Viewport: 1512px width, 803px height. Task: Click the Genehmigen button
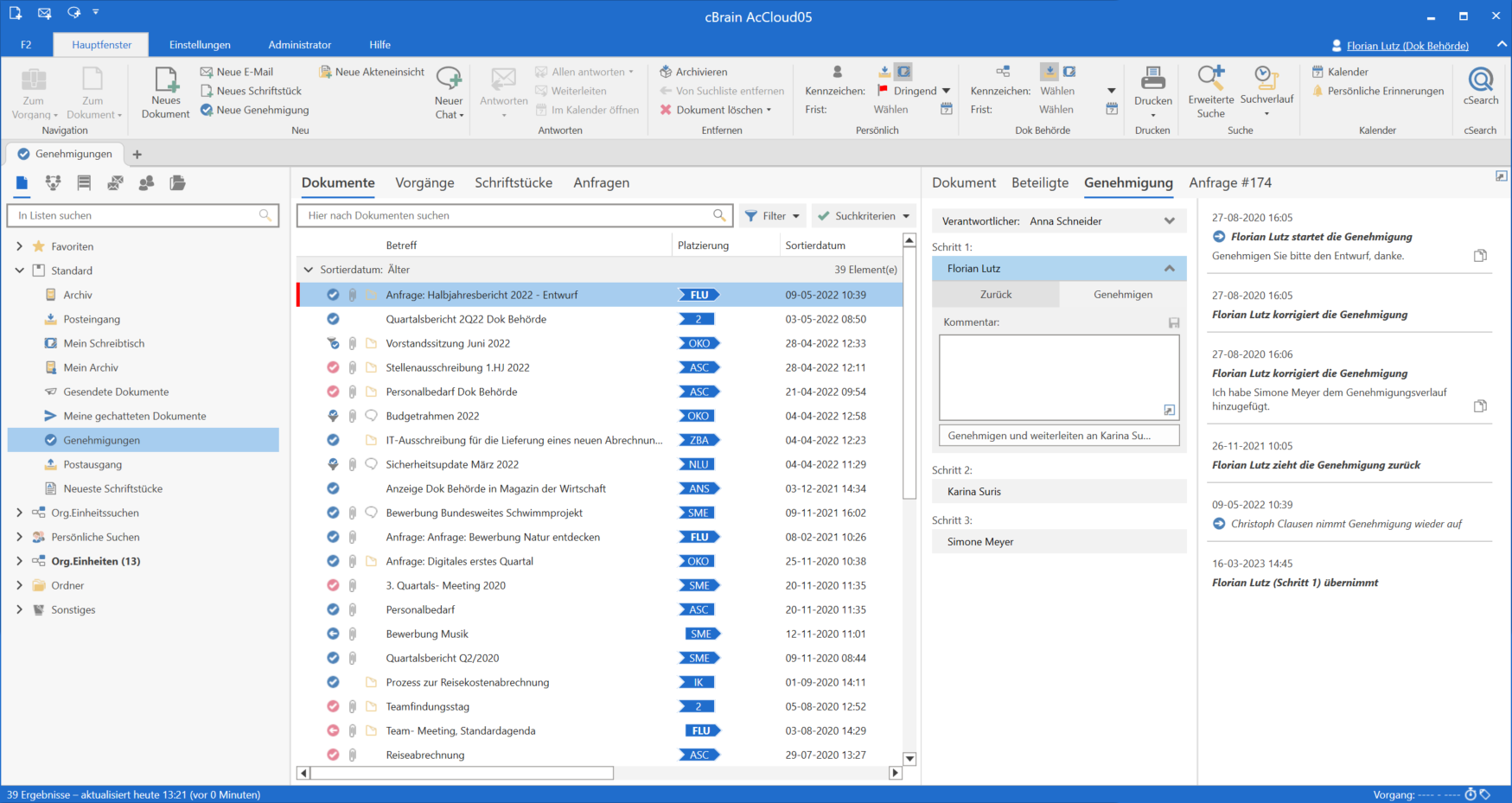1122,294
